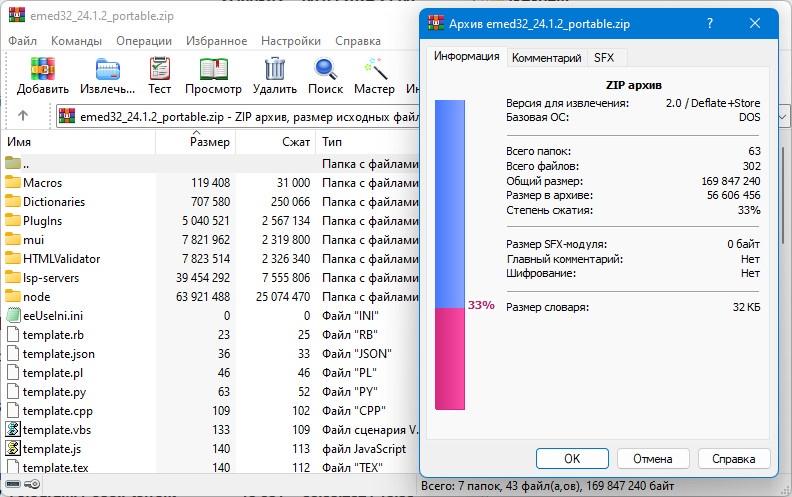Select the mui folder icon

[x=13, y=239]
